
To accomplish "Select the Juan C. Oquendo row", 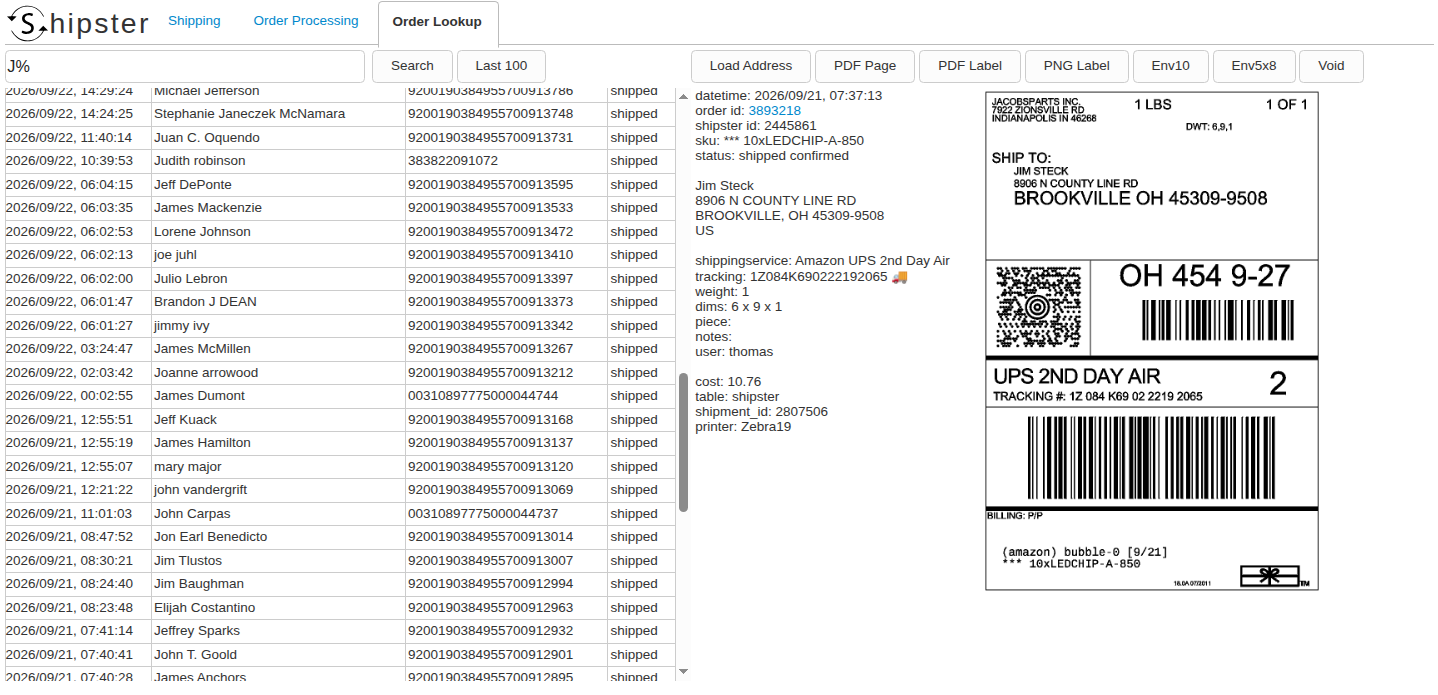I will (340, 138).
